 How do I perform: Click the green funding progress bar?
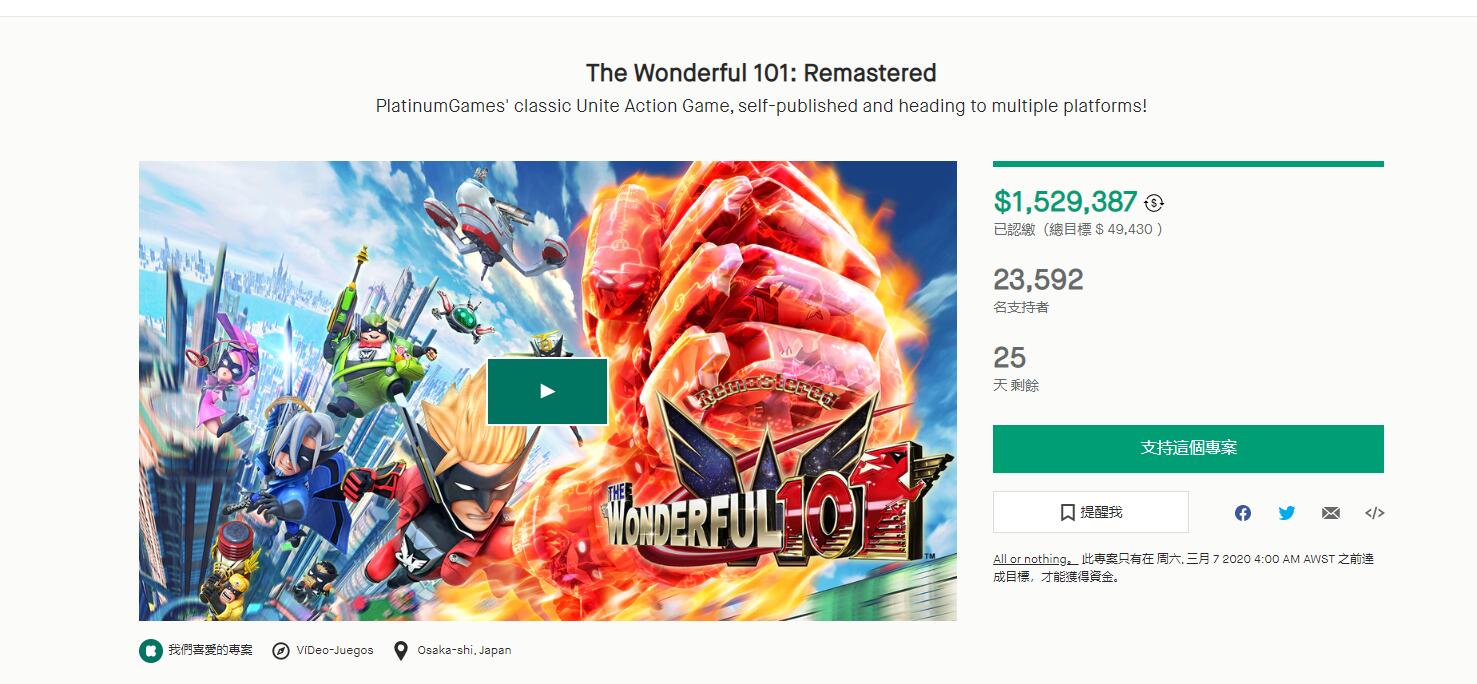point(1188,164)
